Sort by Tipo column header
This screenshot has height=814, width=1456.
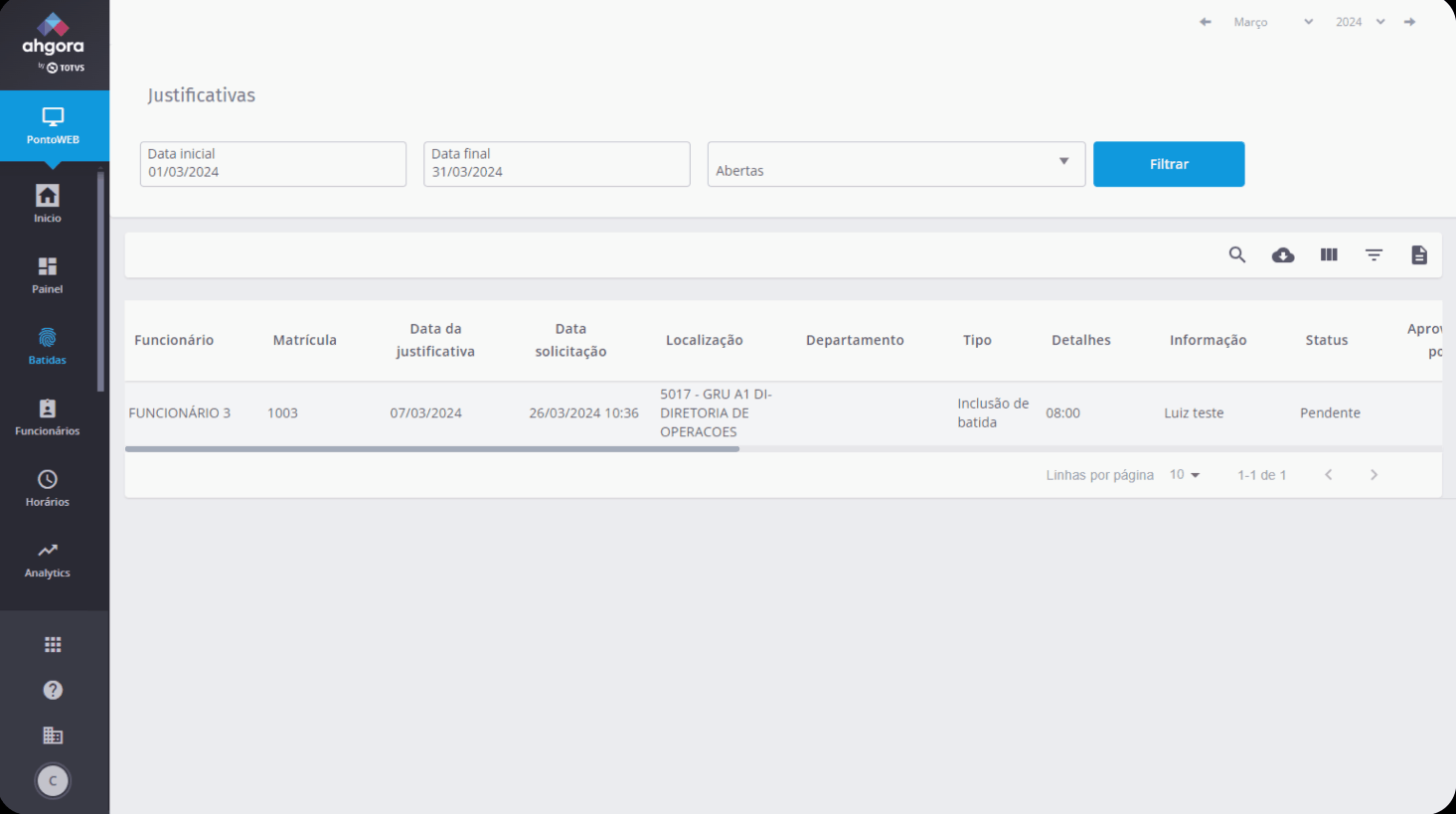977,340
